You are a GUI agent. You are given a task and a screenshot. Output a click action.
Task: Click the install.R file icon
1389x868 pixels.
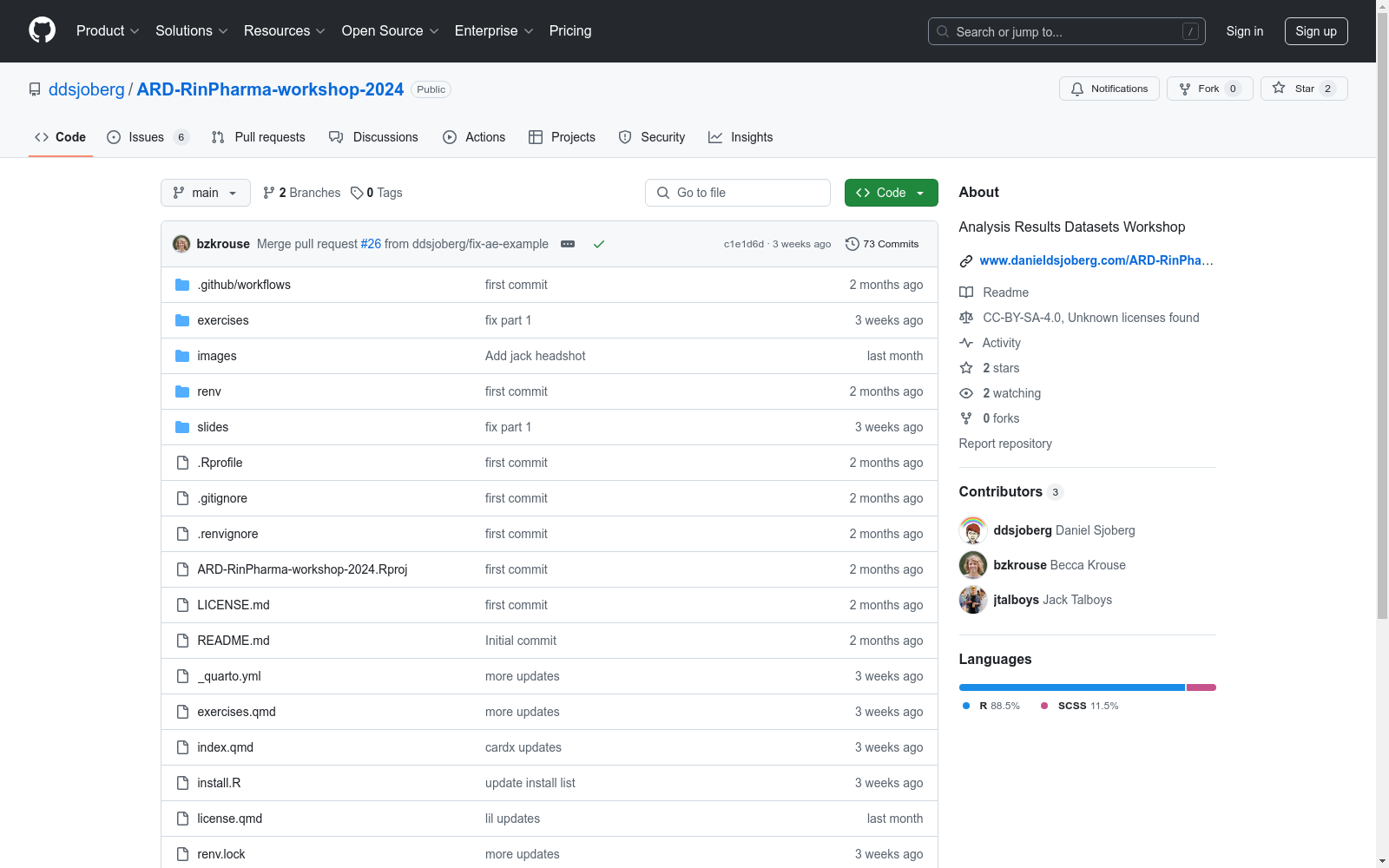pos(182,783)
